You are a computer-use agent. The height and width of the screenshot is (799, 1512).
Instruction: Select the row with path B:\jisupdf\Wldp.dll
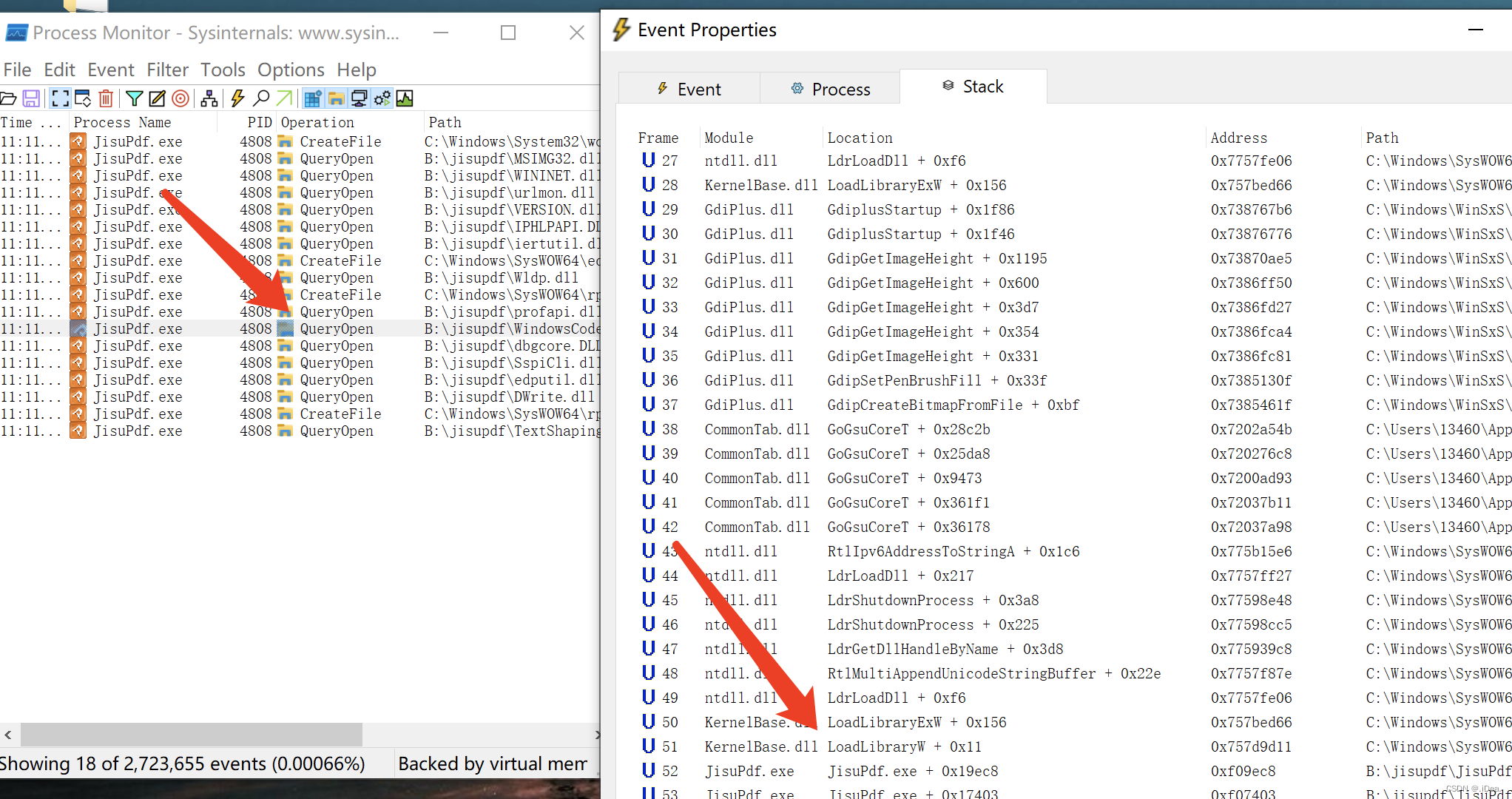tap(300, 277)
